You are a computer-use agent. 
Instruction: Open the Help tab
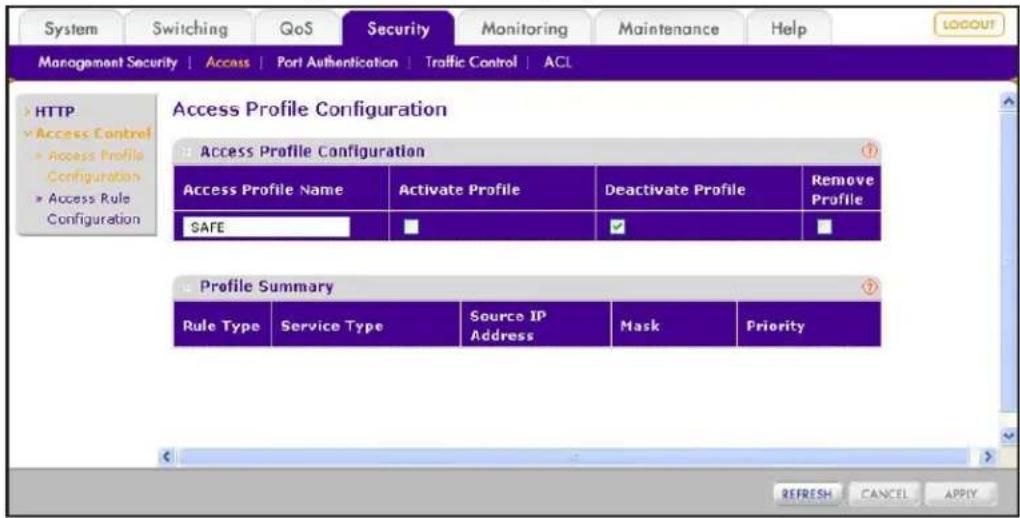point(789,29)
